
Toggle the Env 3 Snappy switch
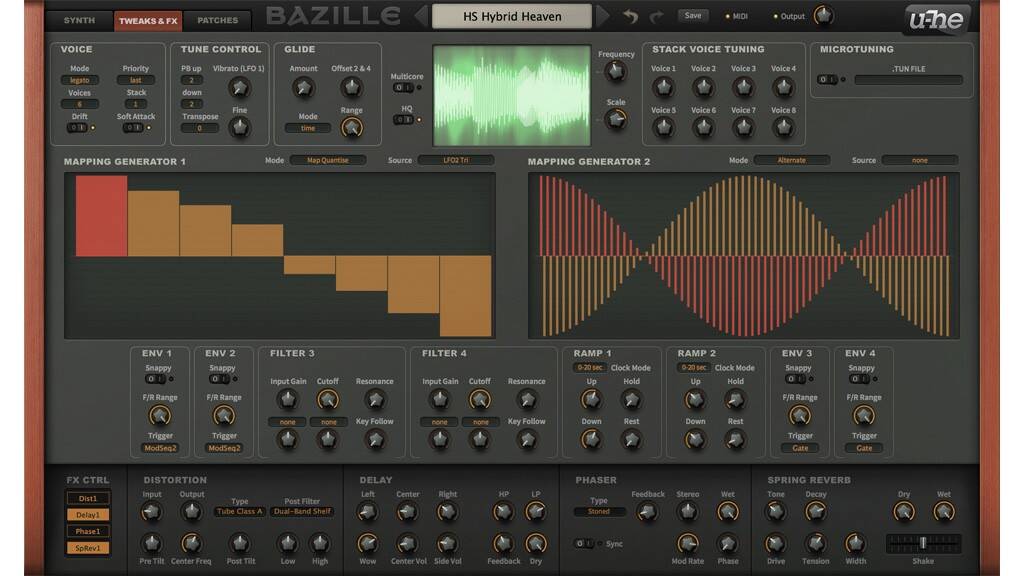[x=795, y=379]
